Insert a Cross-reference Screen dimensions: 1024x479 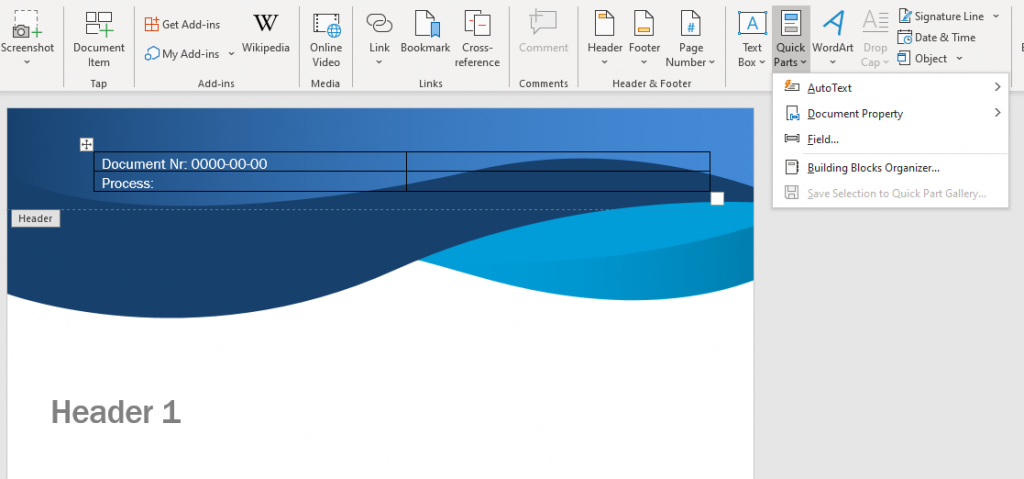477,39
